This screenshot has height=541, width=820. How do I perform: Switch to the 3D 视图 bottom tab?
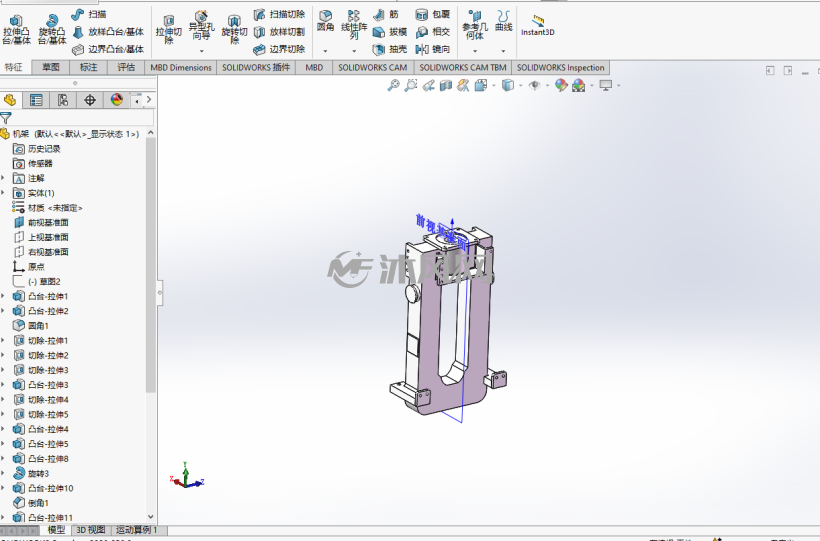click(91, 530)
